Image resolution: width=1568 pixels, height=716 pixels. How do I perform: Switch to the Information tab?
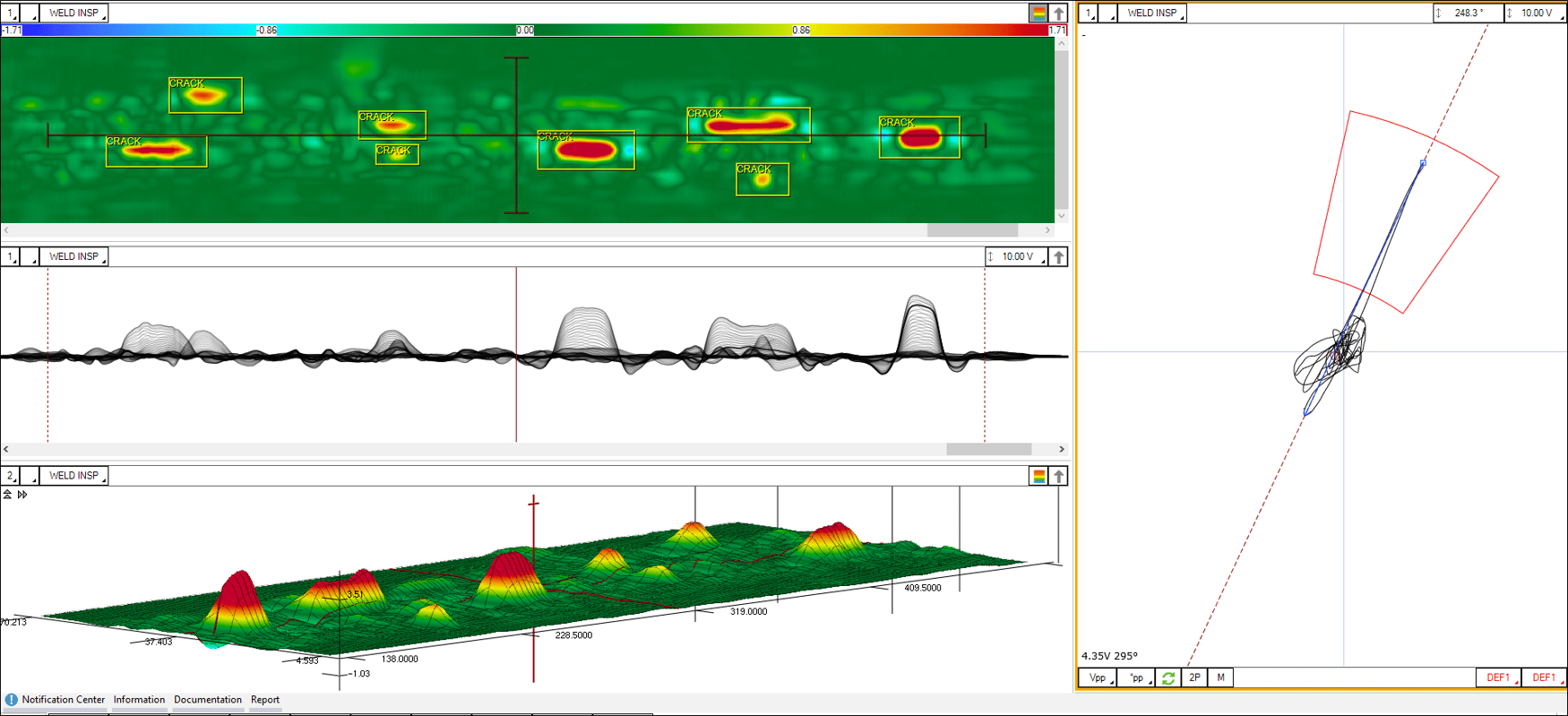point(139,700)
